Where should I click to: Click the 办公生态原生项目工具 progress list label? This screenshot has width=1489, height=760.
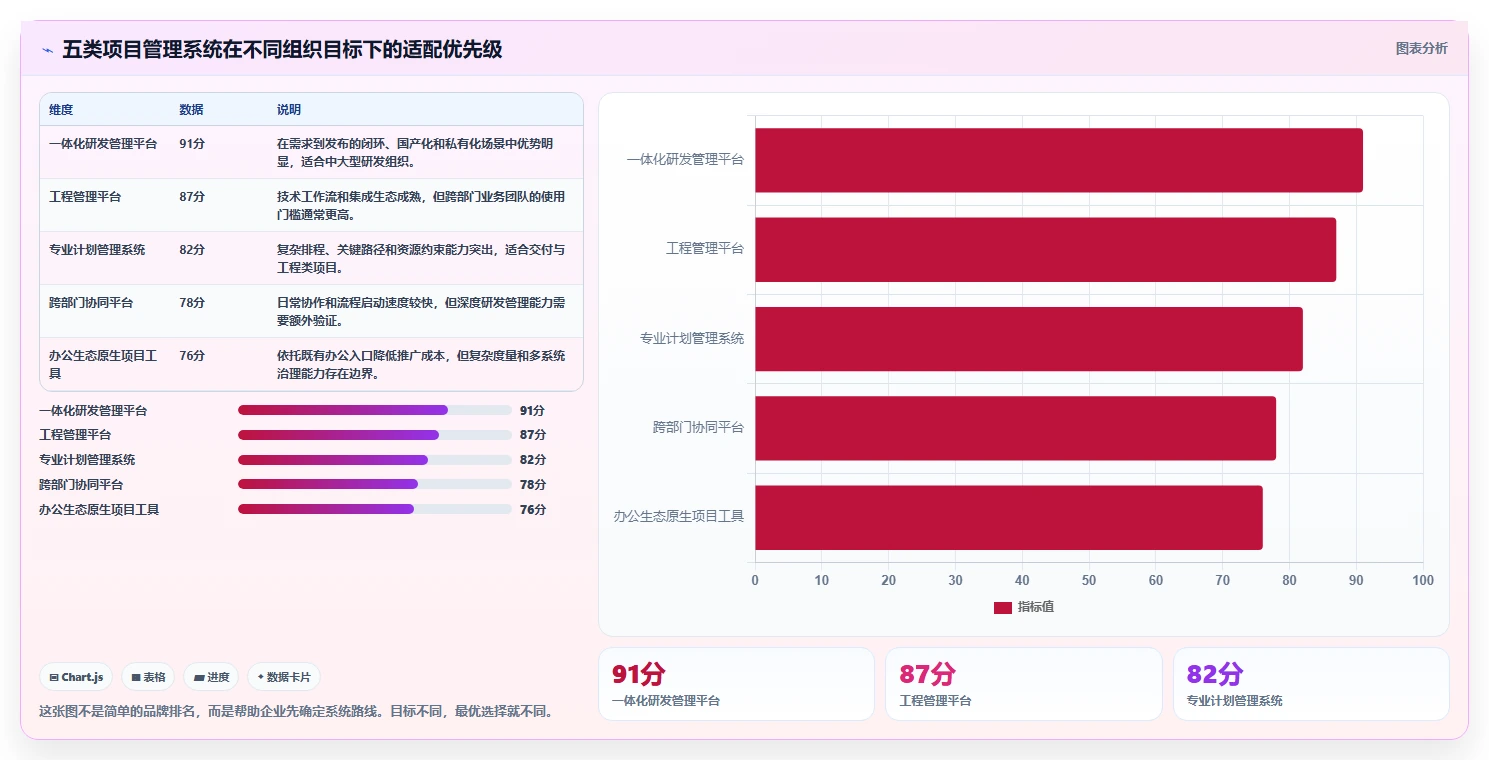(x=99, y=510)
